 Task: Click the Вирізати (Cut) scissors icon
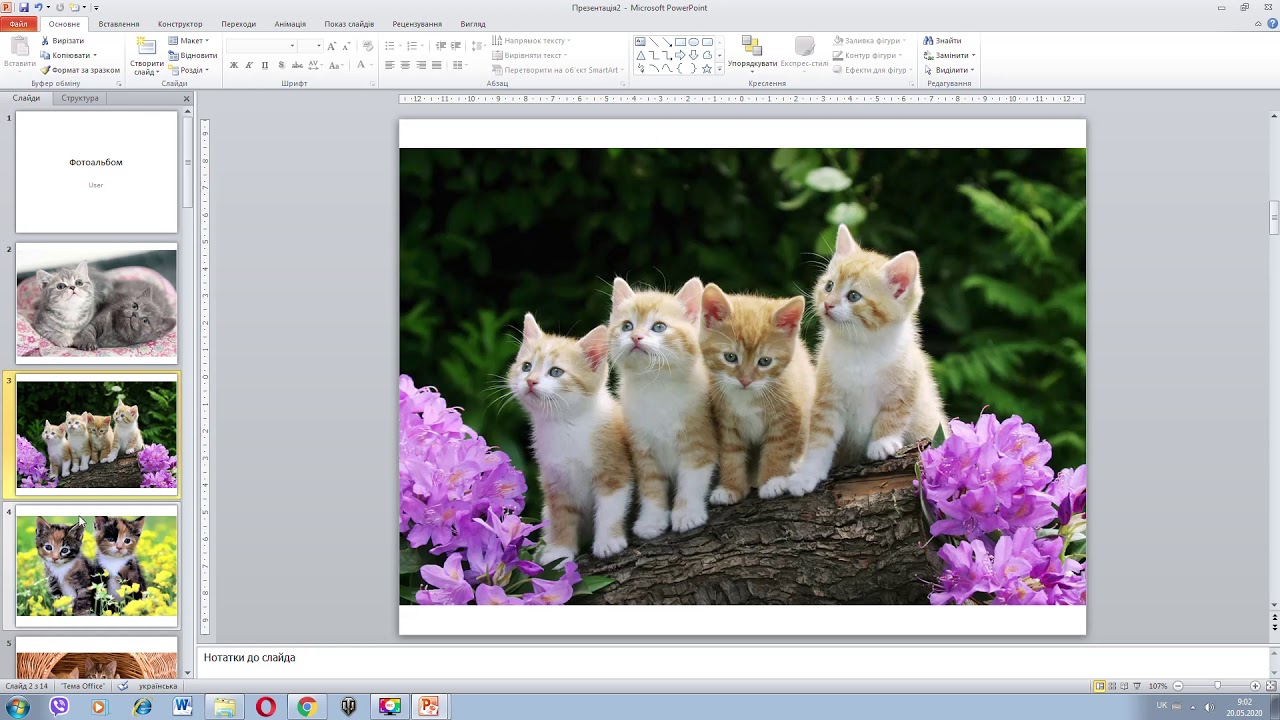pos(46,41)
